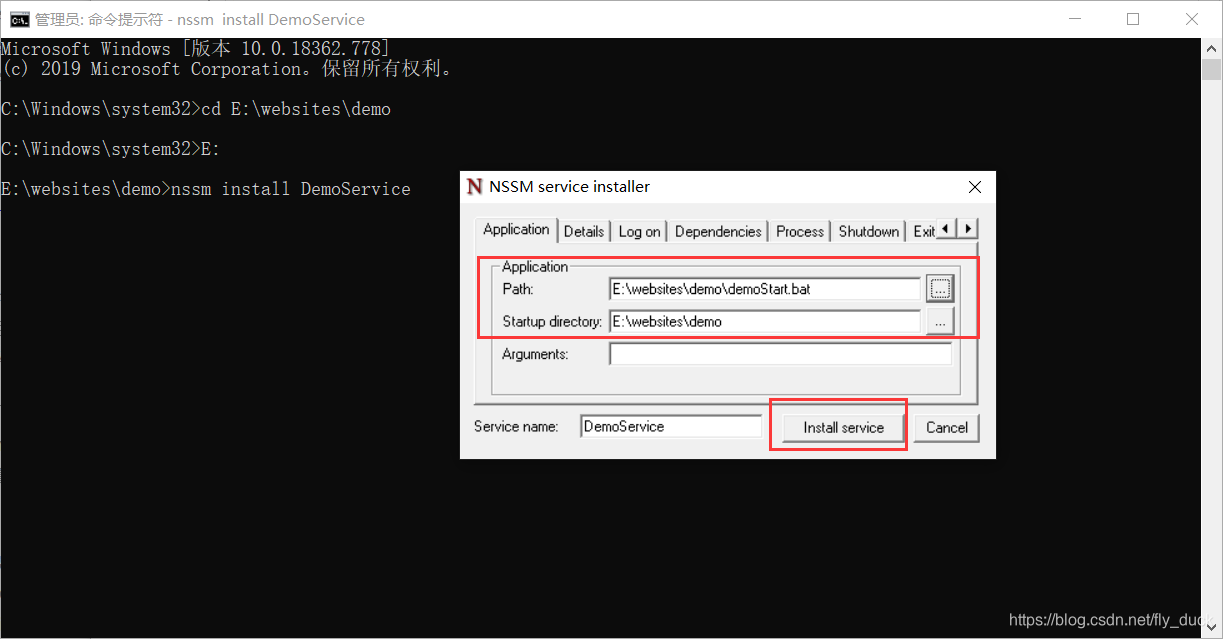Click the Arguments input field
Image resolution: width=1223 pixels, height=639 pixels.
point(781,354)
